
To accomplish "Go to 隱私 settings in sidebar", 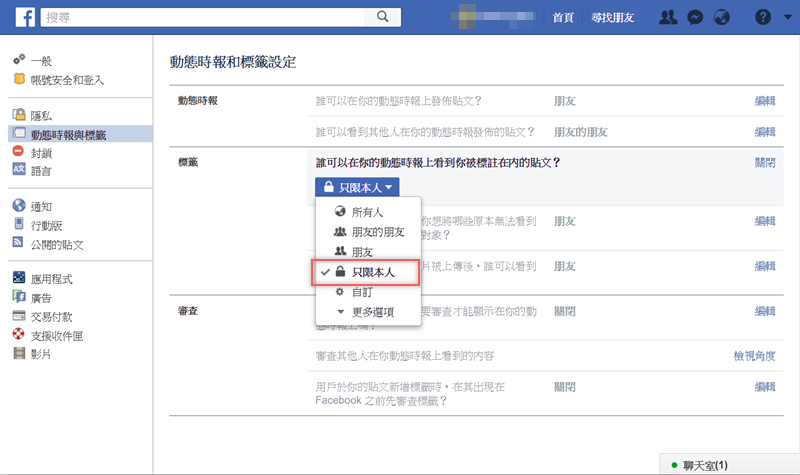I will [42, 116].
